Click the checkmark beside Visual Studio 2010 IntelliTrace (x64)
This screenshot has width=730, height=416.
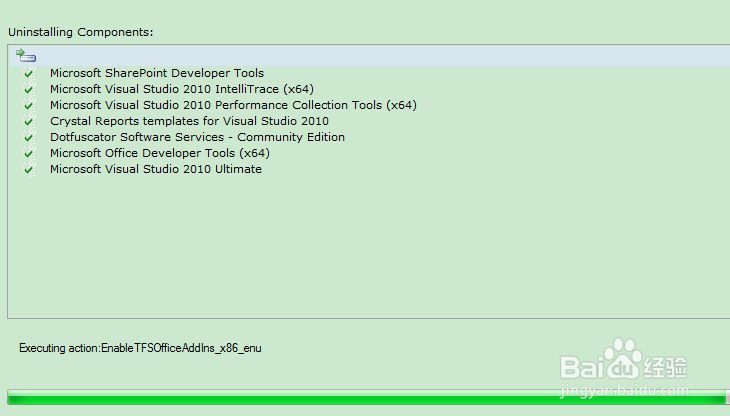click(x=29, y=89)
